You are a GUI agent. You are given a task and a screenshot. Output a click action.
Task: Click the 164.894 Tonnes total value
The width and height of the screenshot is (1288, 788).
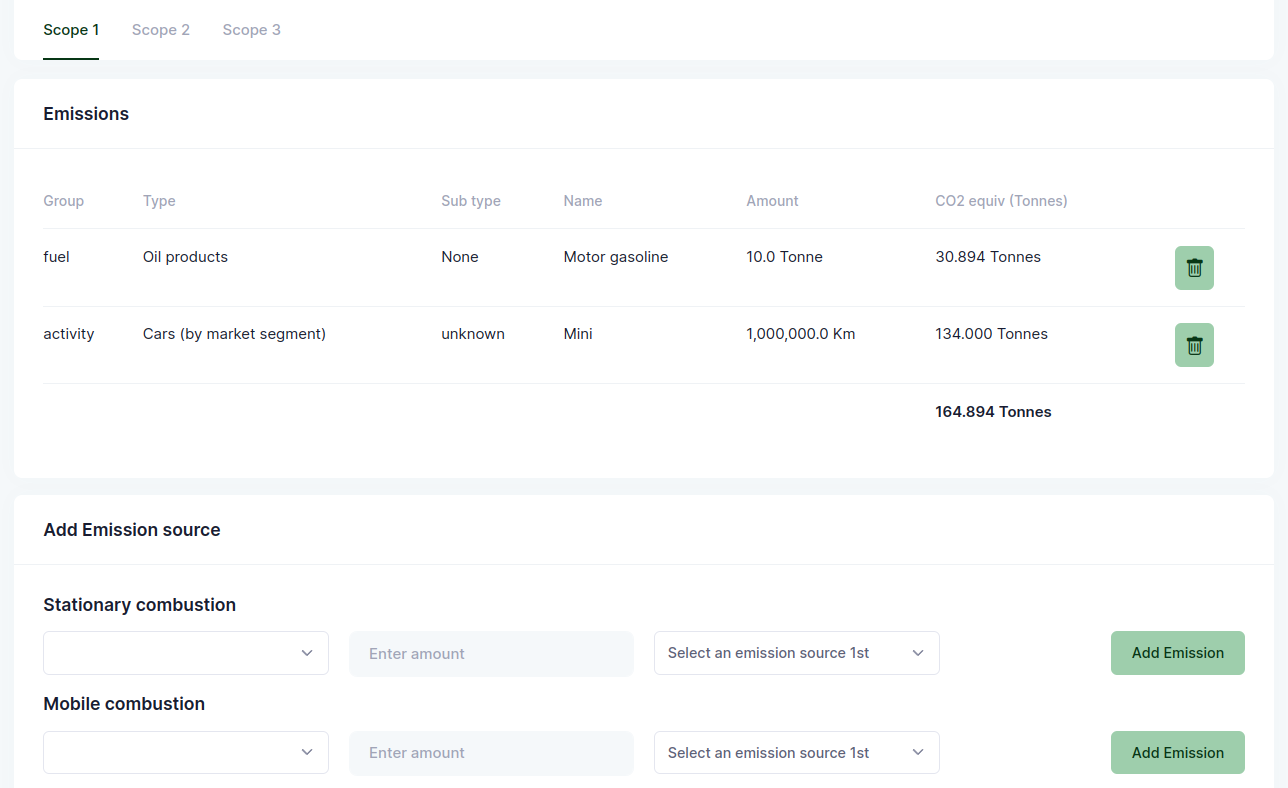[x=993, y=412]
